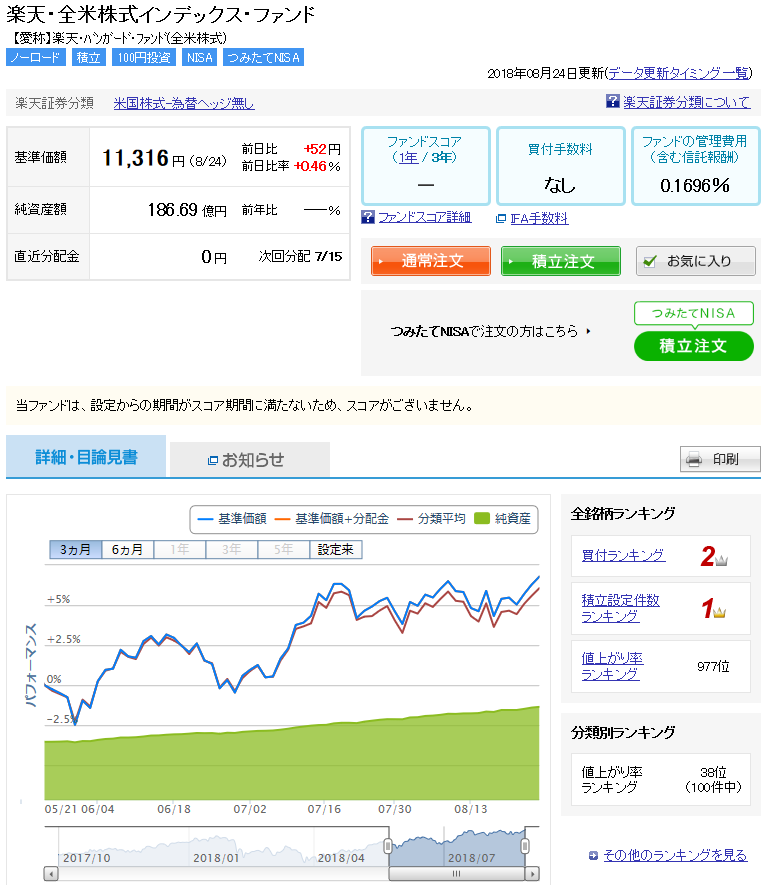Screen dimensions: 764x885
Task: Open the データ更新タイミング一覧 link
Action: click(678, 73)
